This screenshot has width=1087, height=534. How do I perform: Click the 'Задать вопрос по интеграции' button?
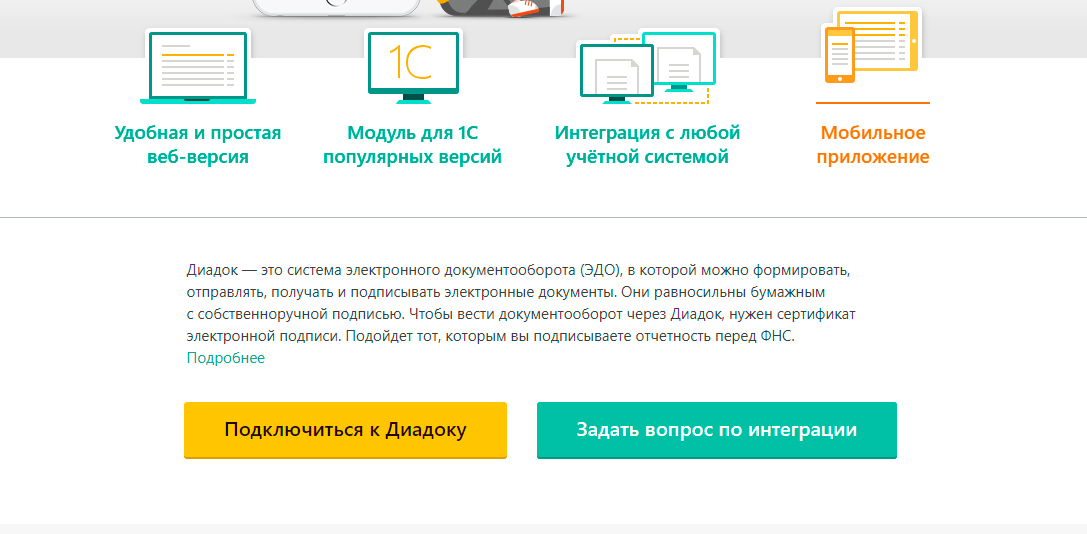click(x=717, y=430)
